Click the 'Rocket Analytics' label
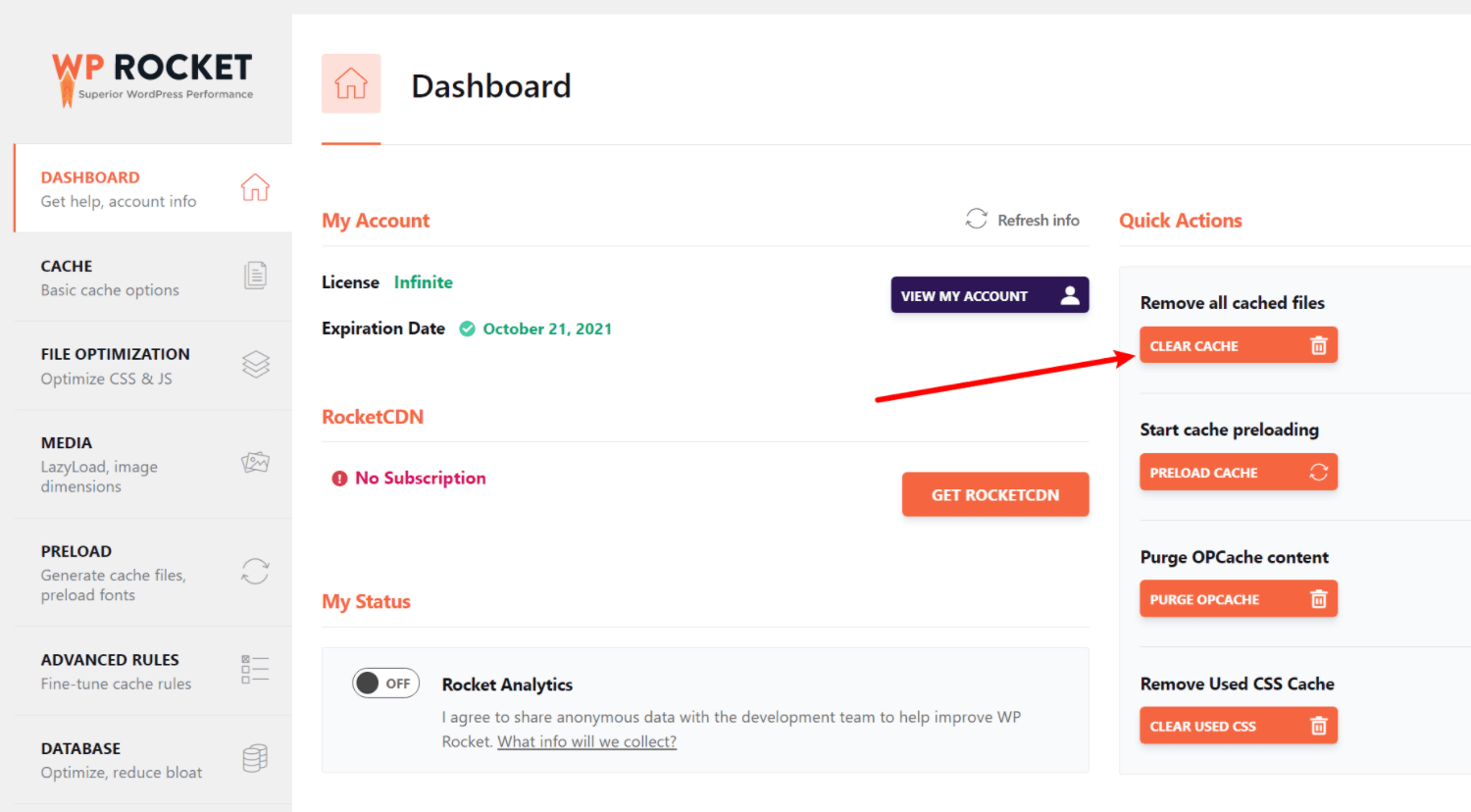 tap(507, 685)
